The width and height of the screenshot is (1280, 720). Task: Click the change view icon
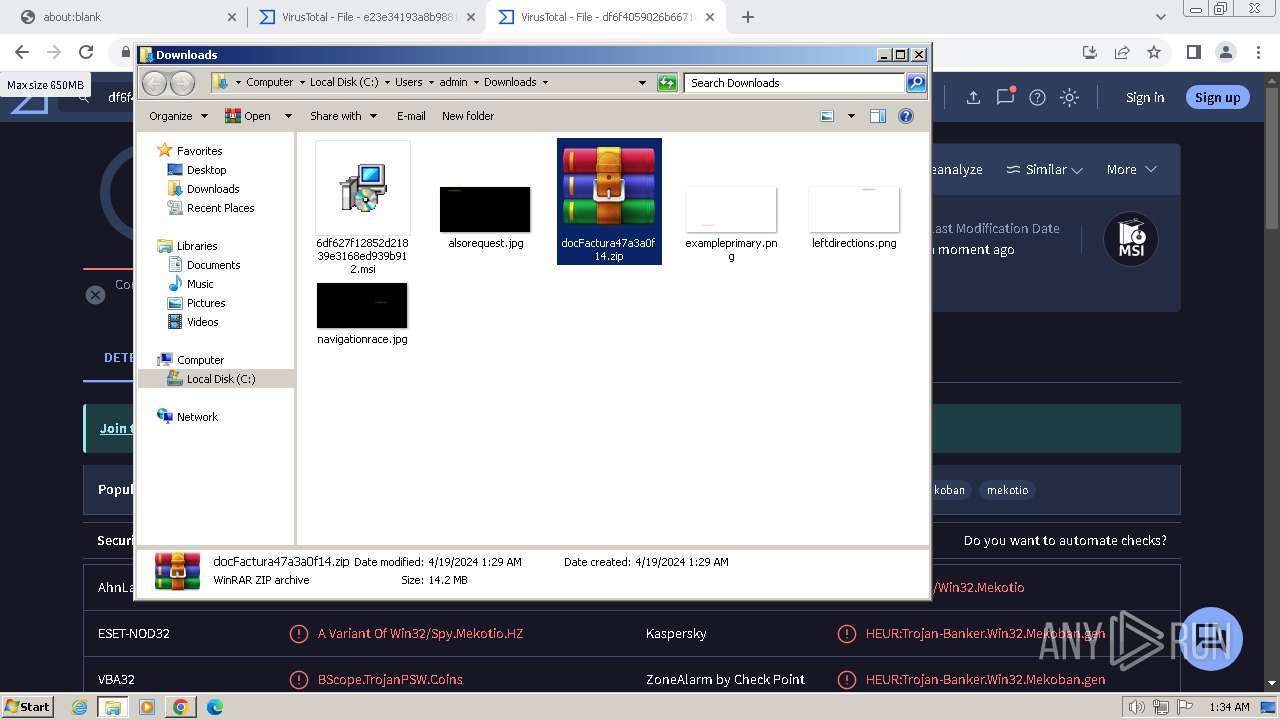coord(827,116)
